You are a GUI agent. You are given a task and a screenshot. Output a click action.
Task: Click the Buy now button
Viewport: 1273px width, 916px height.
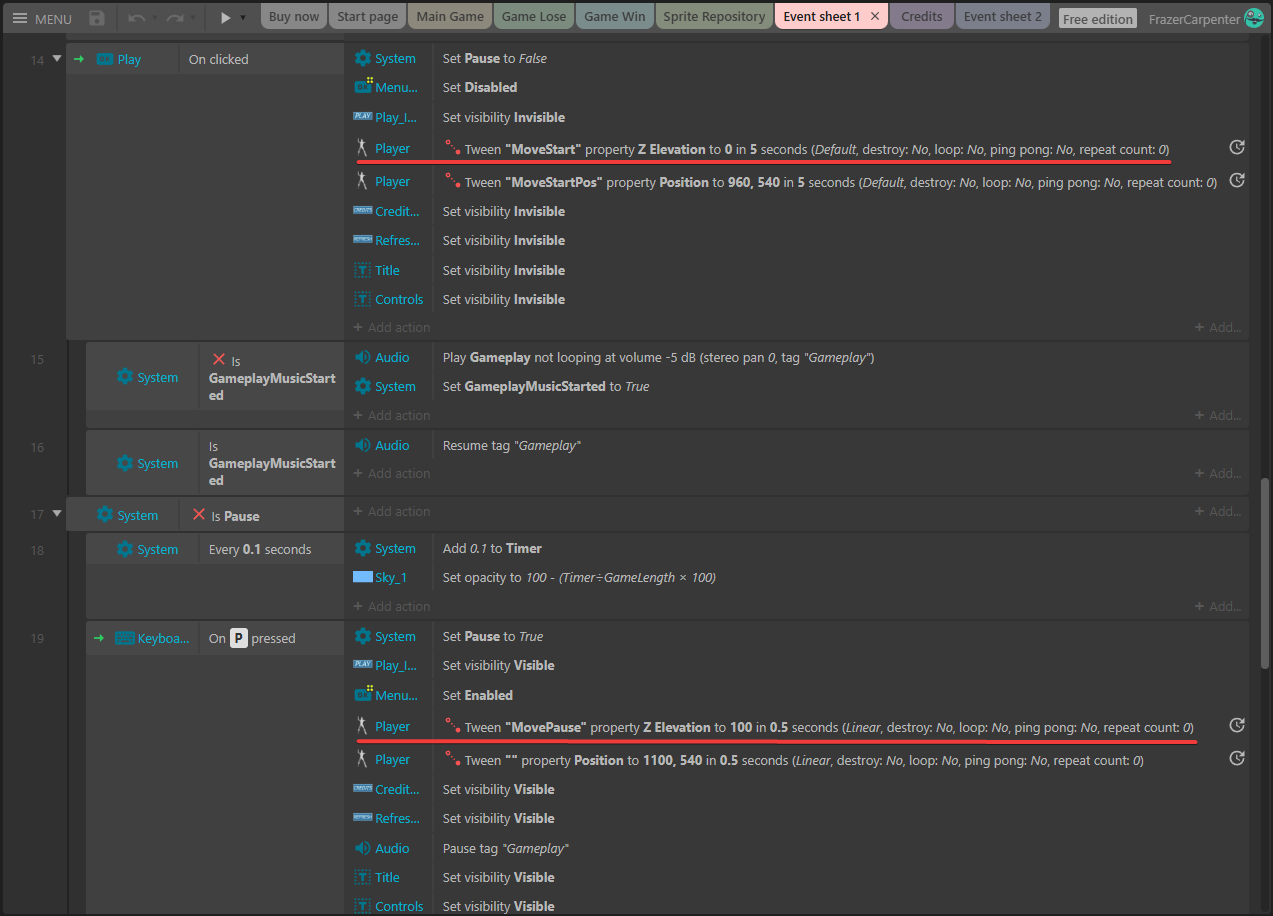pos(294,16)
